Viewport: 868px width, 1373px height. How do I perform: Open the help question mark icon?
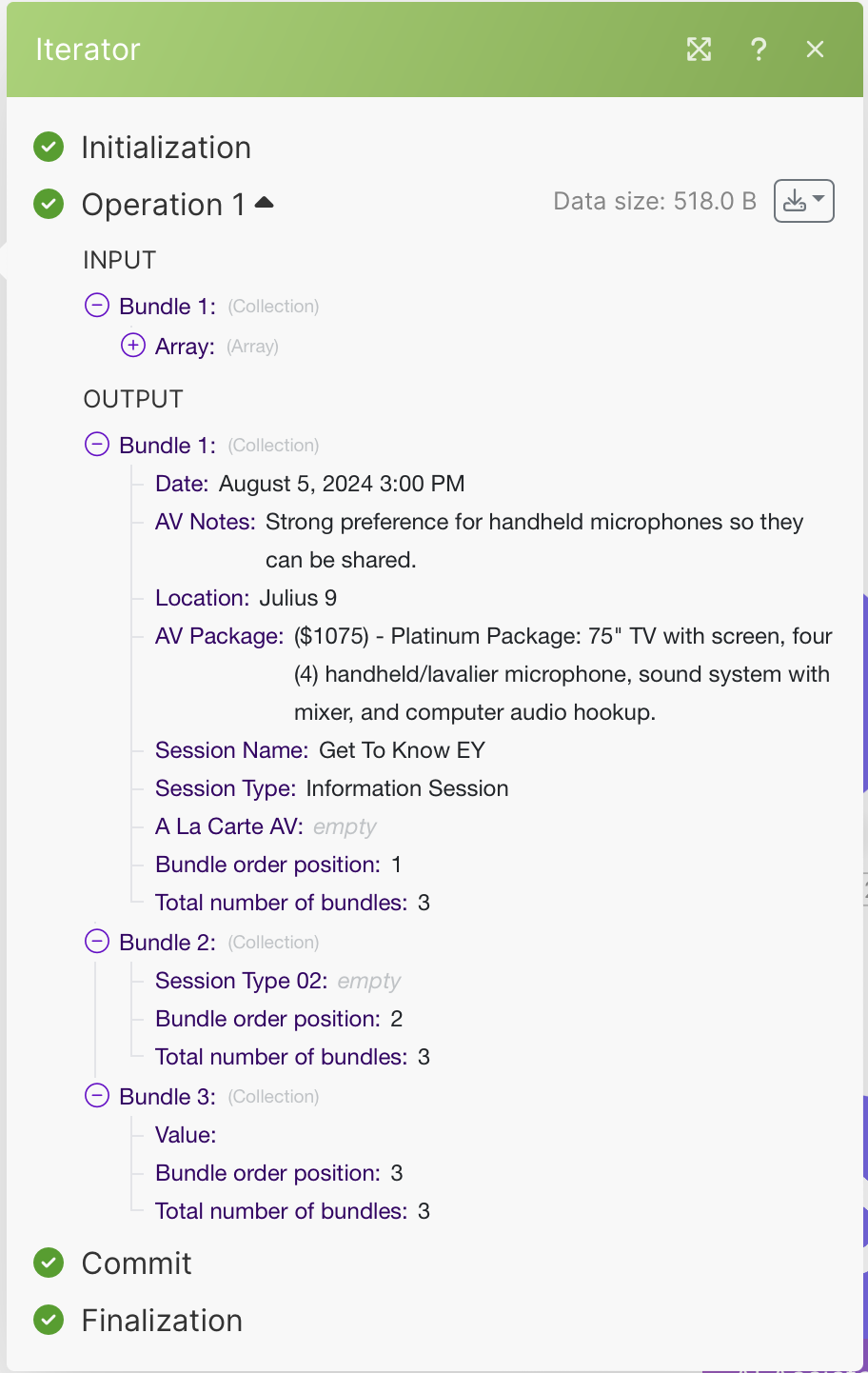tap(759, 50)
